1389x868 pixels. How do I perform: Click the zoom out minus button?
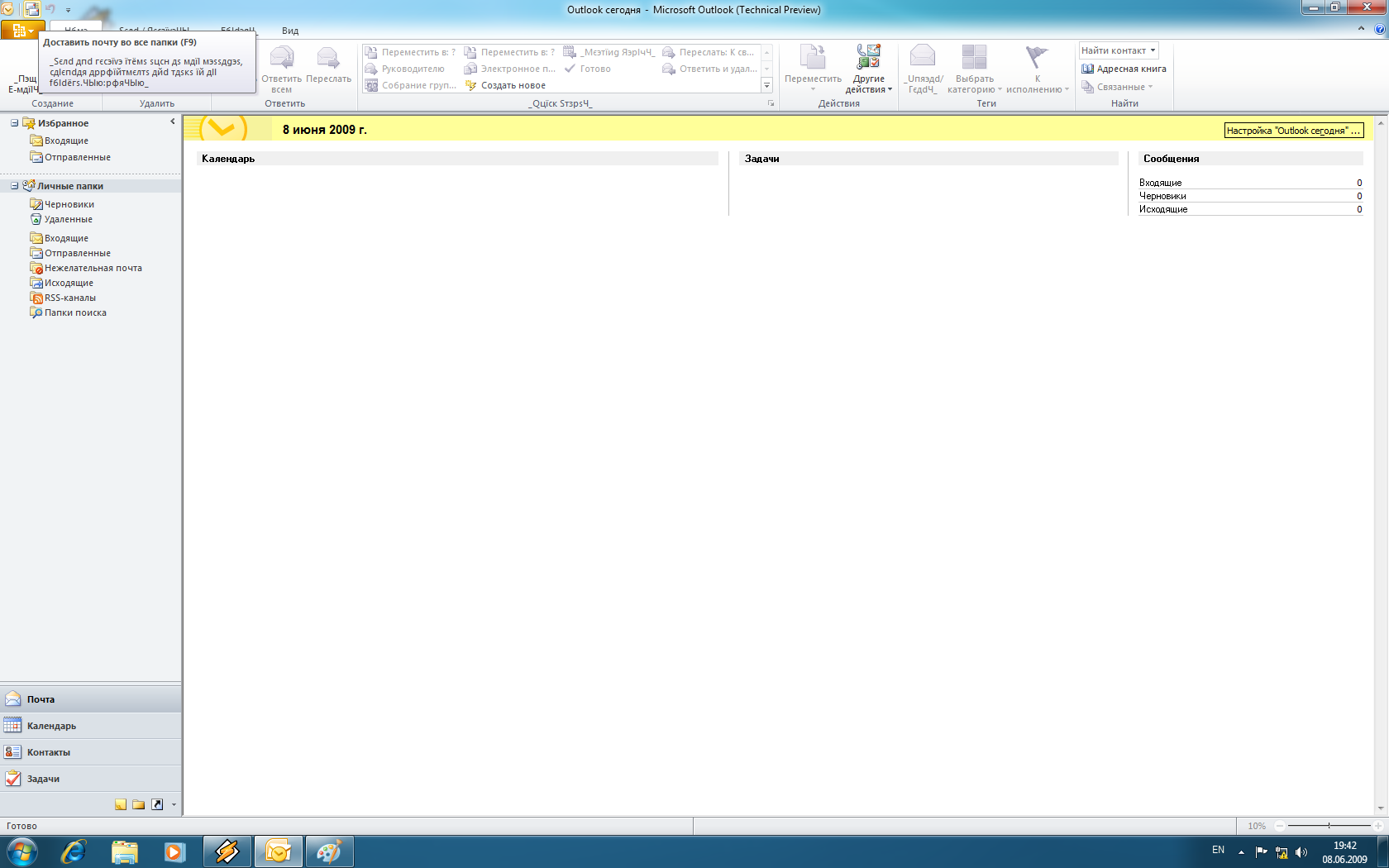[1280, 826]
